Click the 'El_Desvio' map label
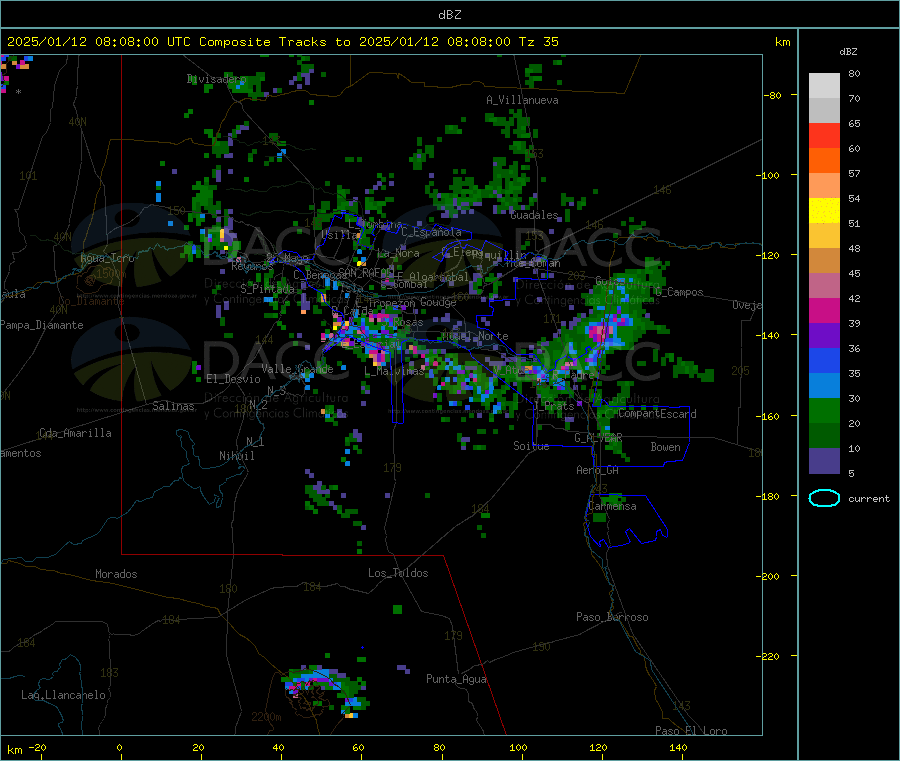 tap(234, 379)
